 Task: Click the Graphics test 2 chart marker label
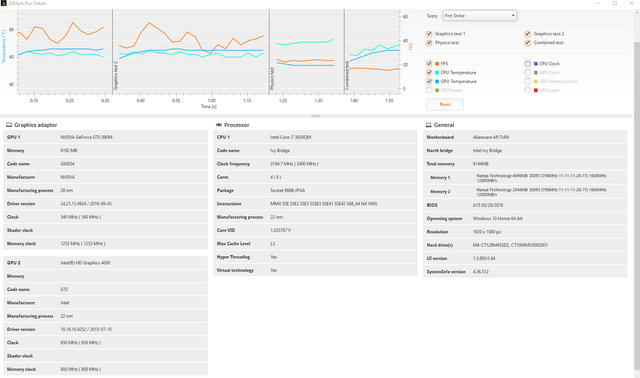click(116, 76)
